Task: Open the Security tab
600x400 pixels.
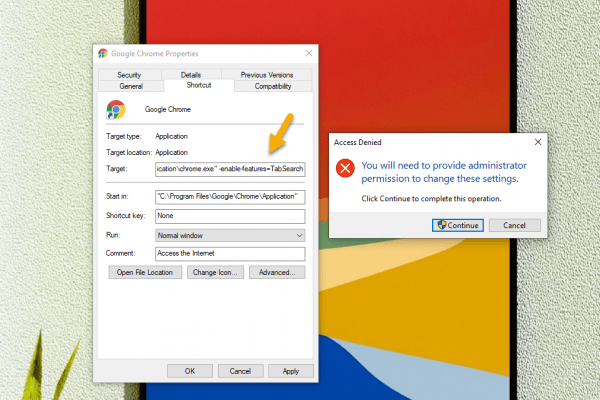Action: click(129, 75)
